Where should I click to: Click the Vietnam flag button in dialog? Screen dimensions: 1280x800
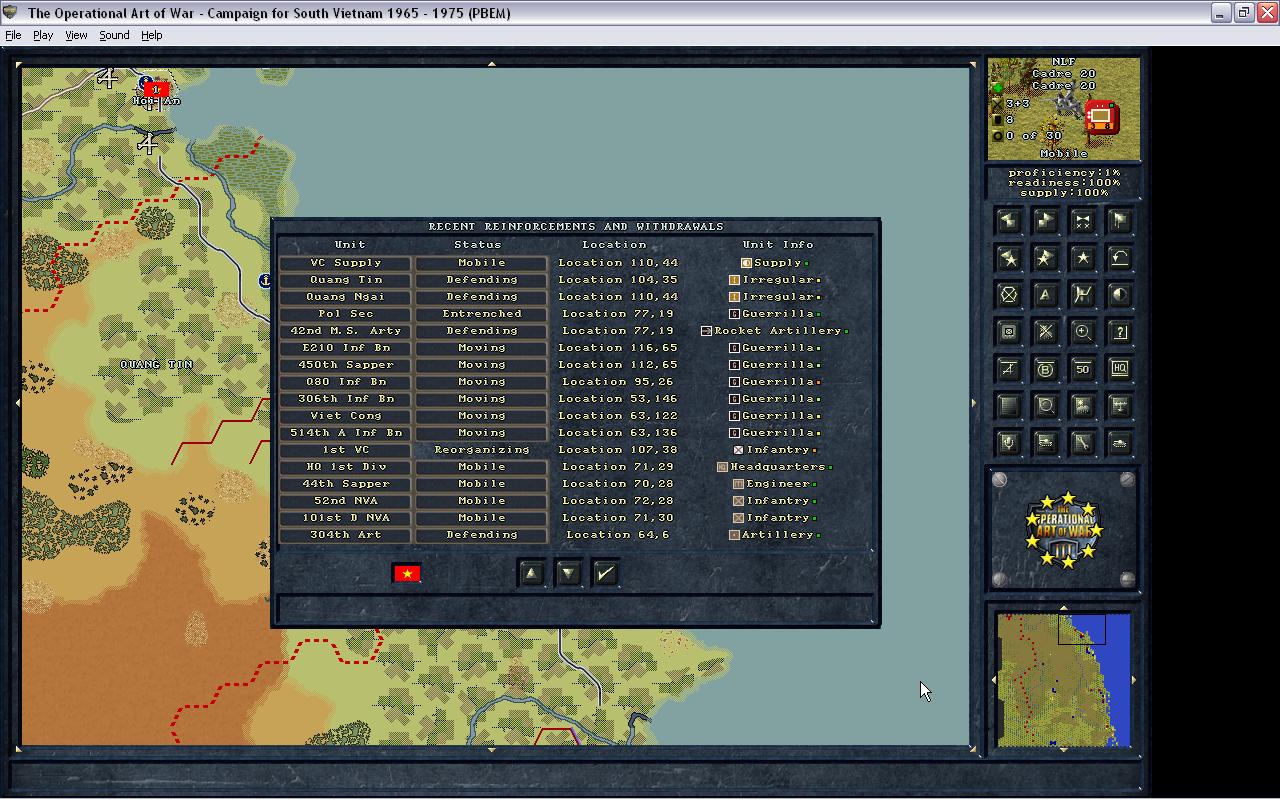click(407, 573)
